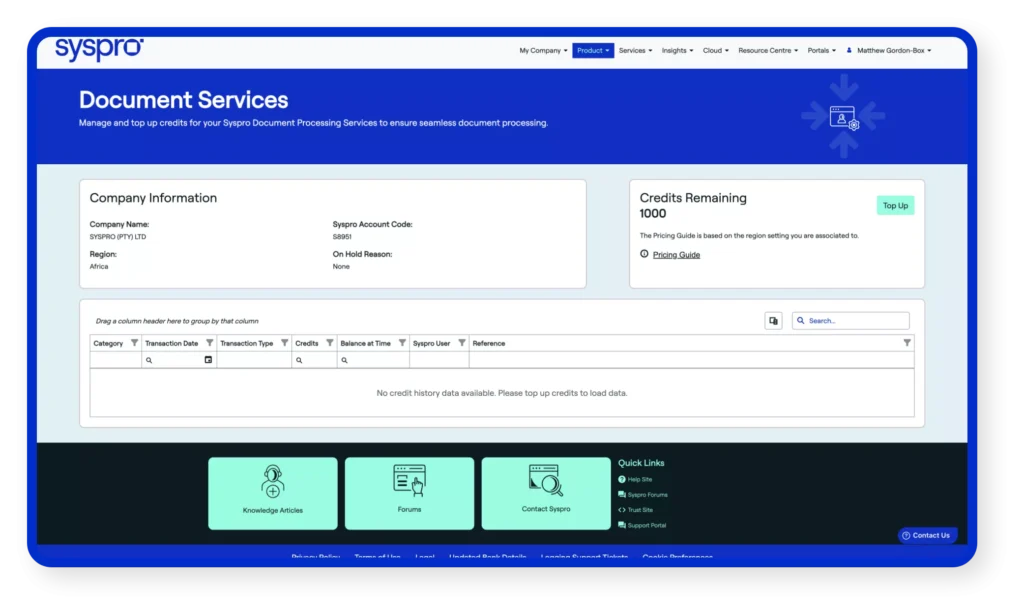1024x614 pixels.
Task: Click the export icon button beside the Search box
Action: click(x=773, y=321)
